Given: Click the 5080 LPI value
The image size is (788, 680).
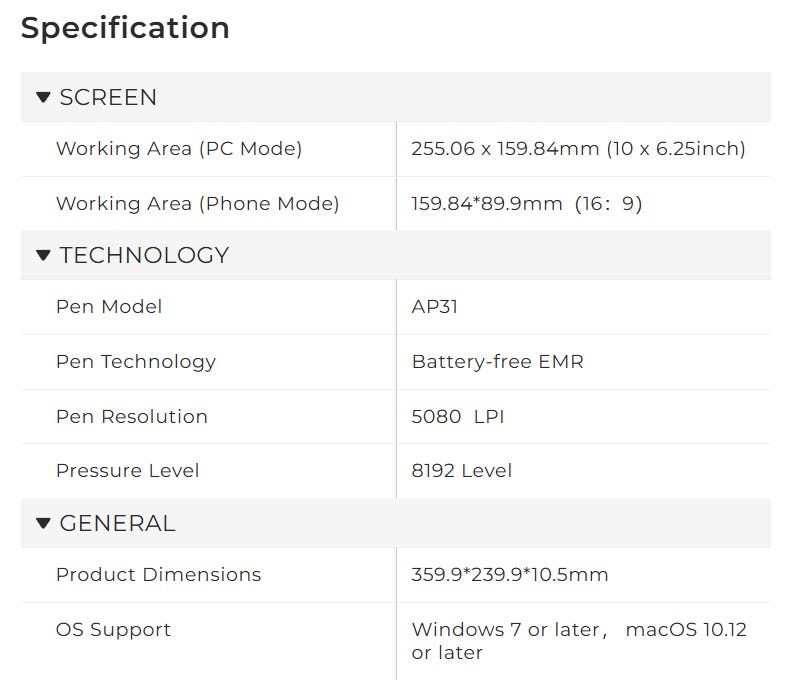Looking at the screenshot, I should pos(457,416).
